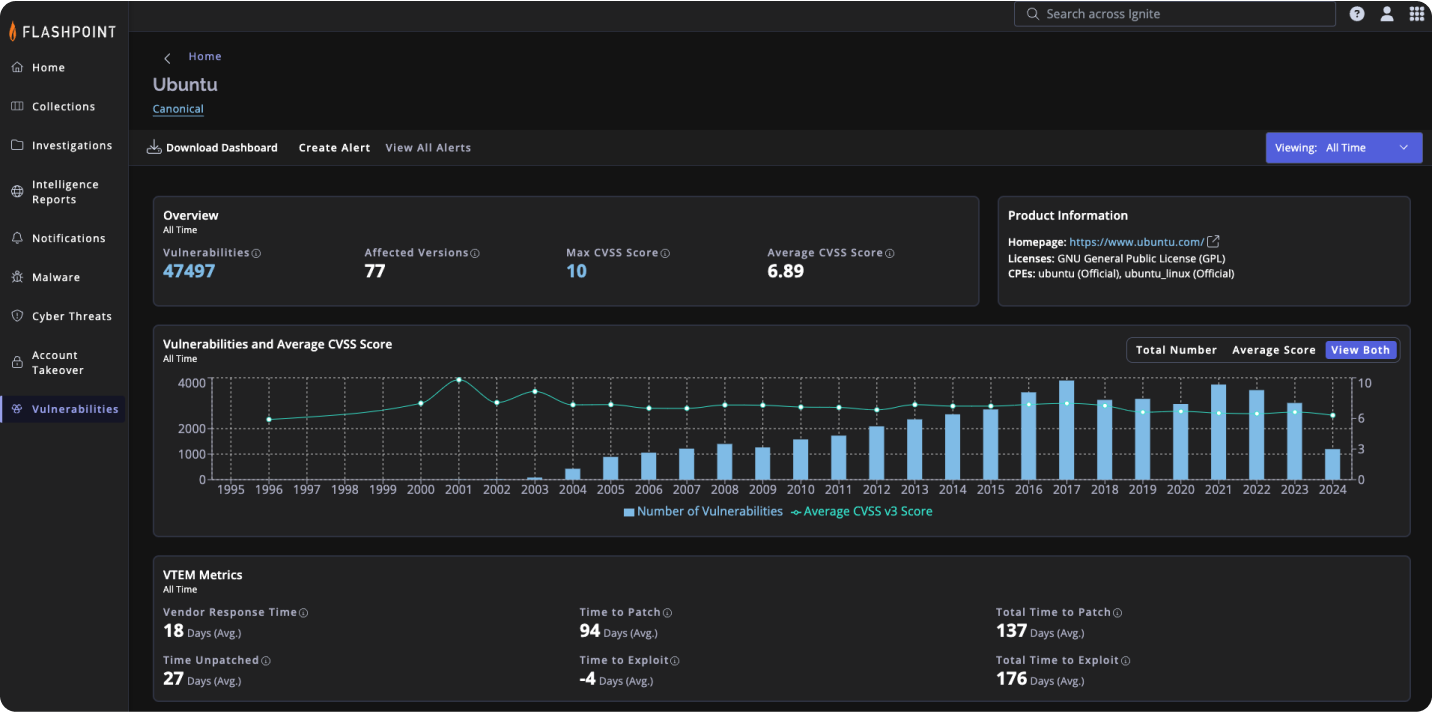
Task: Click info icon next to Average CVSS Score
Action: [x=890, y=254]
